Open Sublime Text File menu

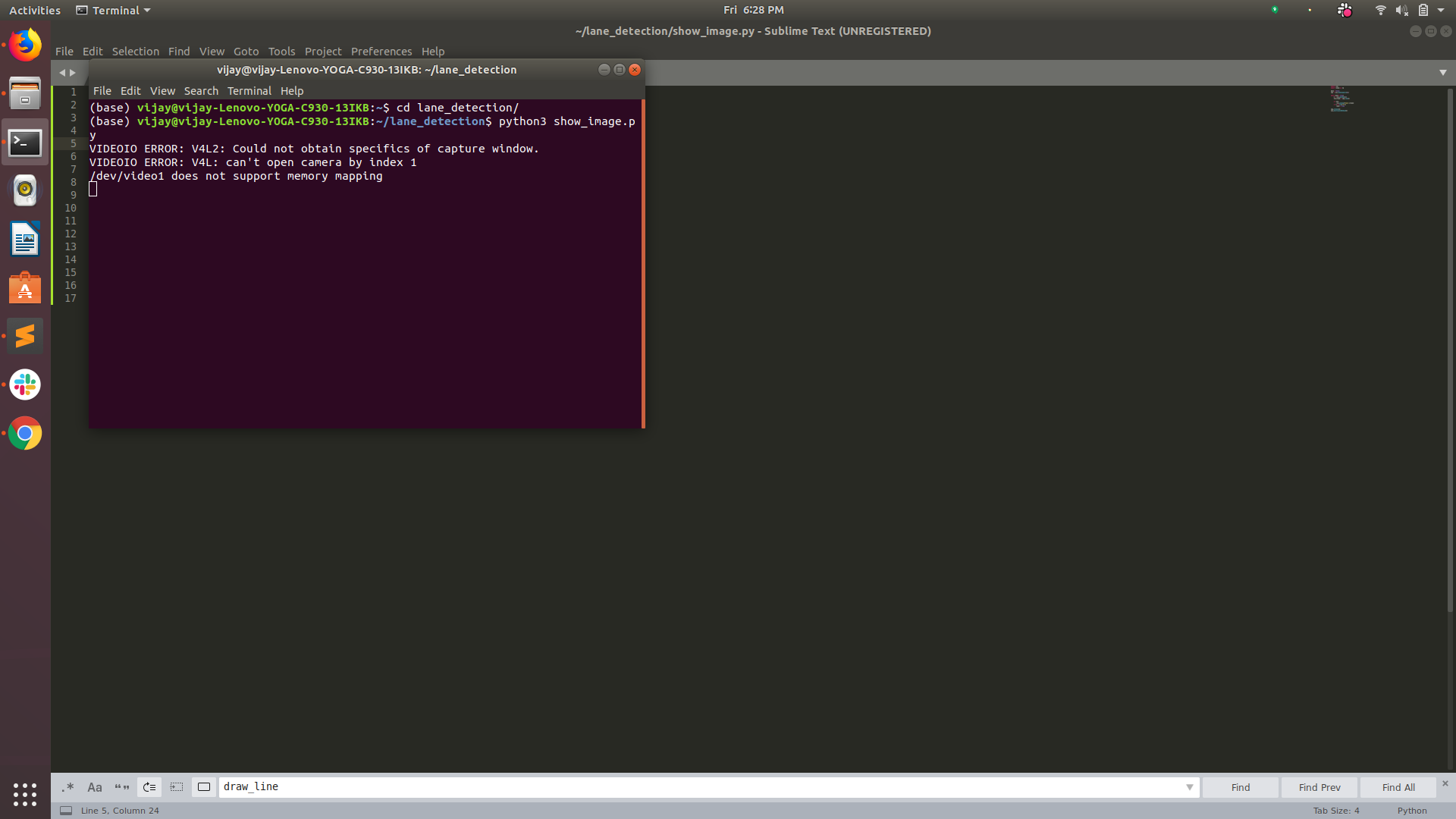pyautogui.click(x=64, y=52)
